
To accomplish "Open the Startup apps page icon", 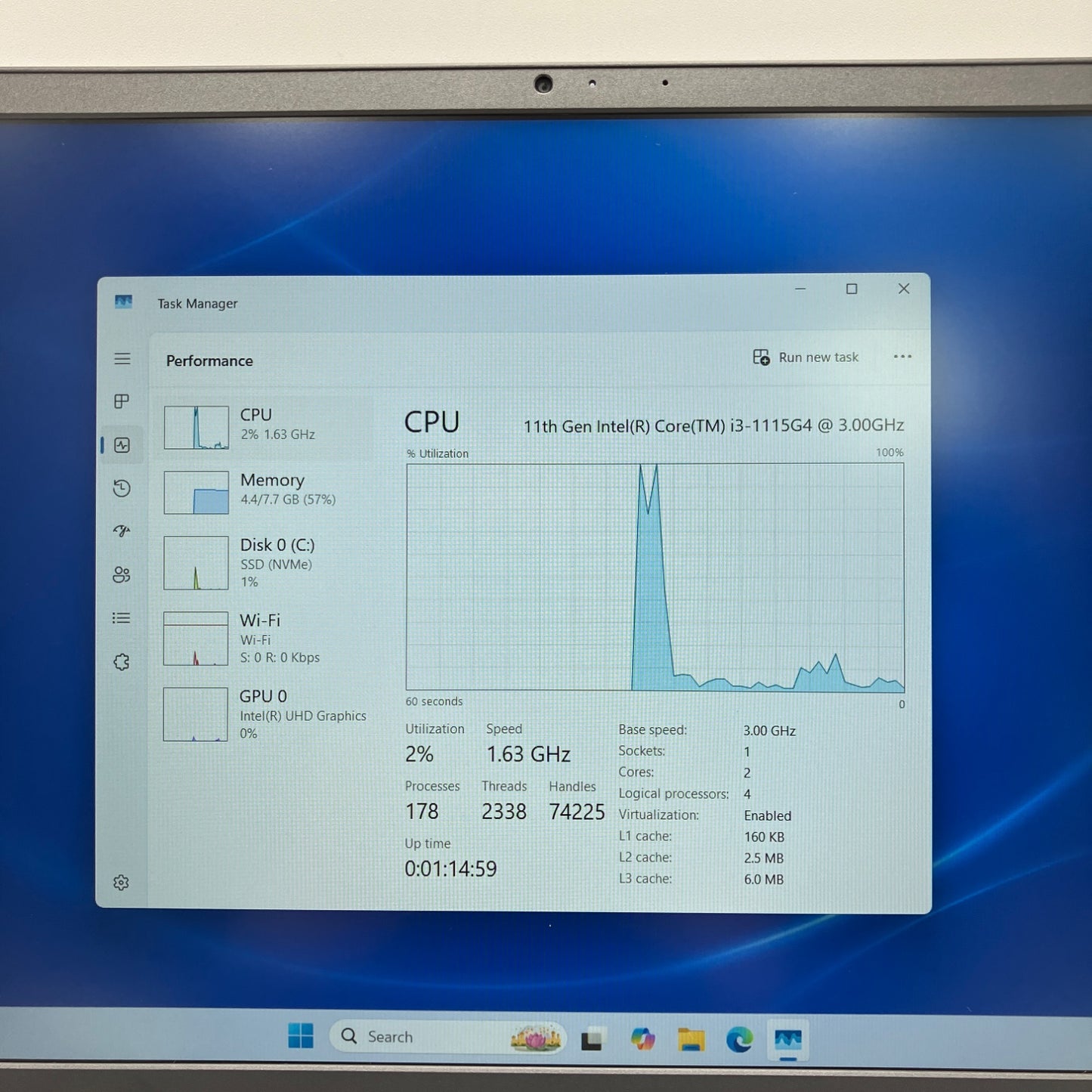I will (x=122, y=531).
